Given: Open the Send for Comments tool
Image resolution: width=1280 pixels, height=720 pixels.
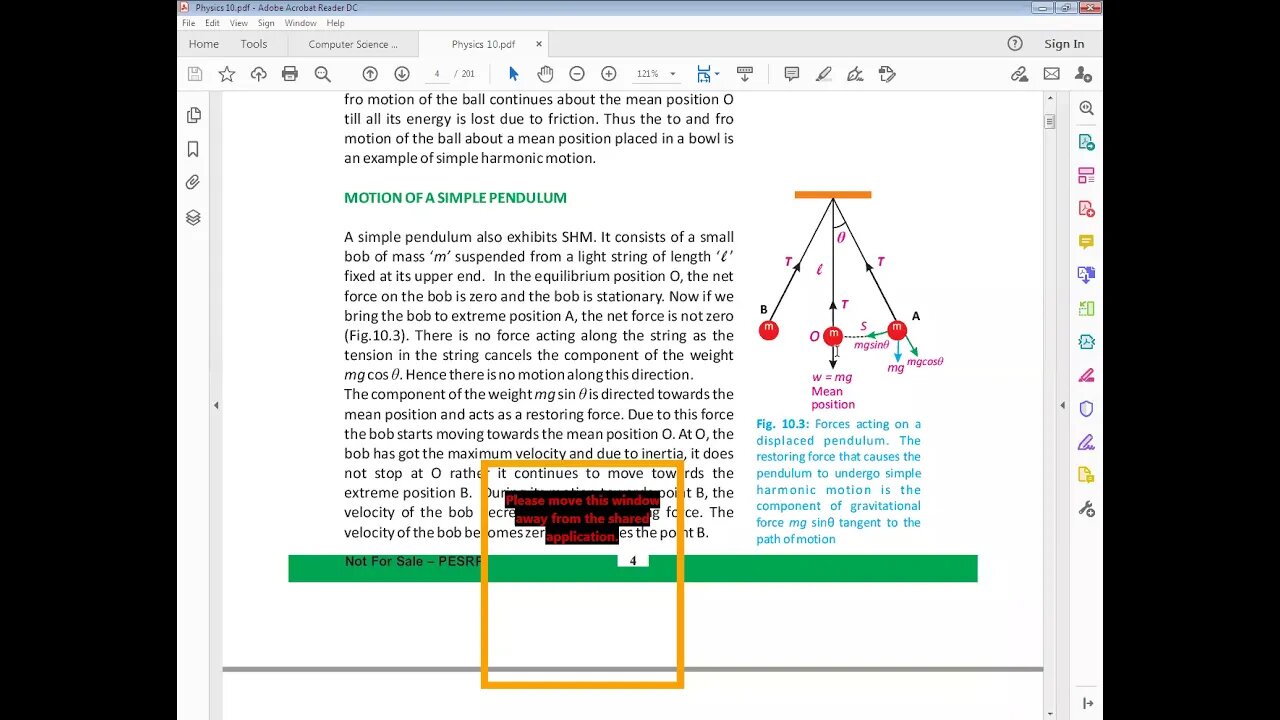Looking at the screenshot, I should (1086, 475).
